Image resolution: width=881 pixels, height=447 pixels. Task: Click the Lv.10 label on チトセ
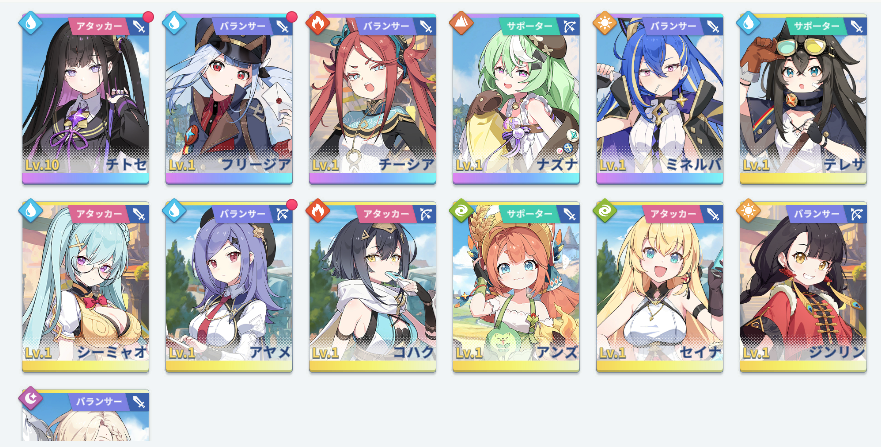42,165
